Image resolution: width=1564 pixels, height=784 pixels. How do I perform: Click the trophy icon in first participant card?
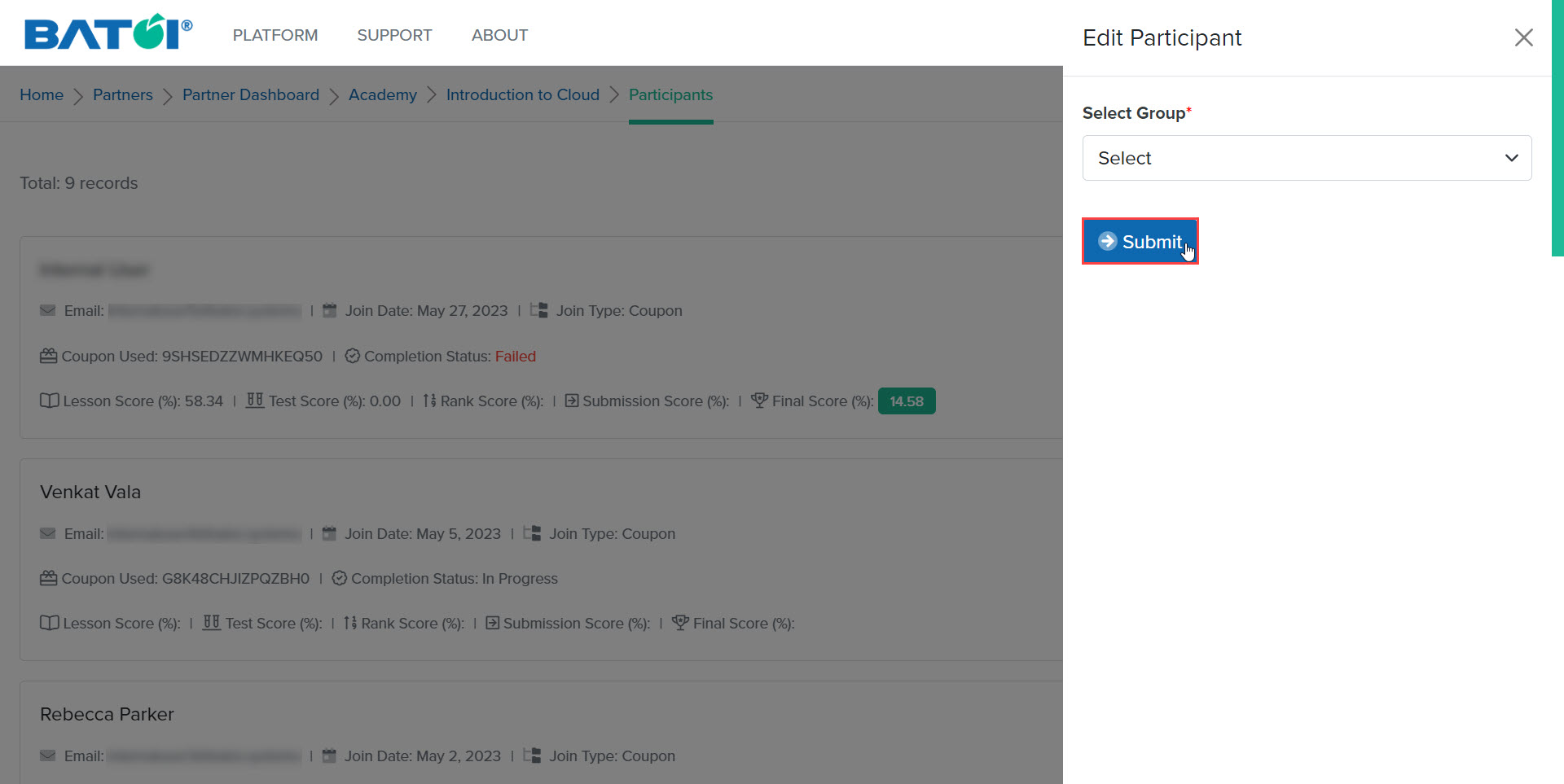[x=759, y=401]
